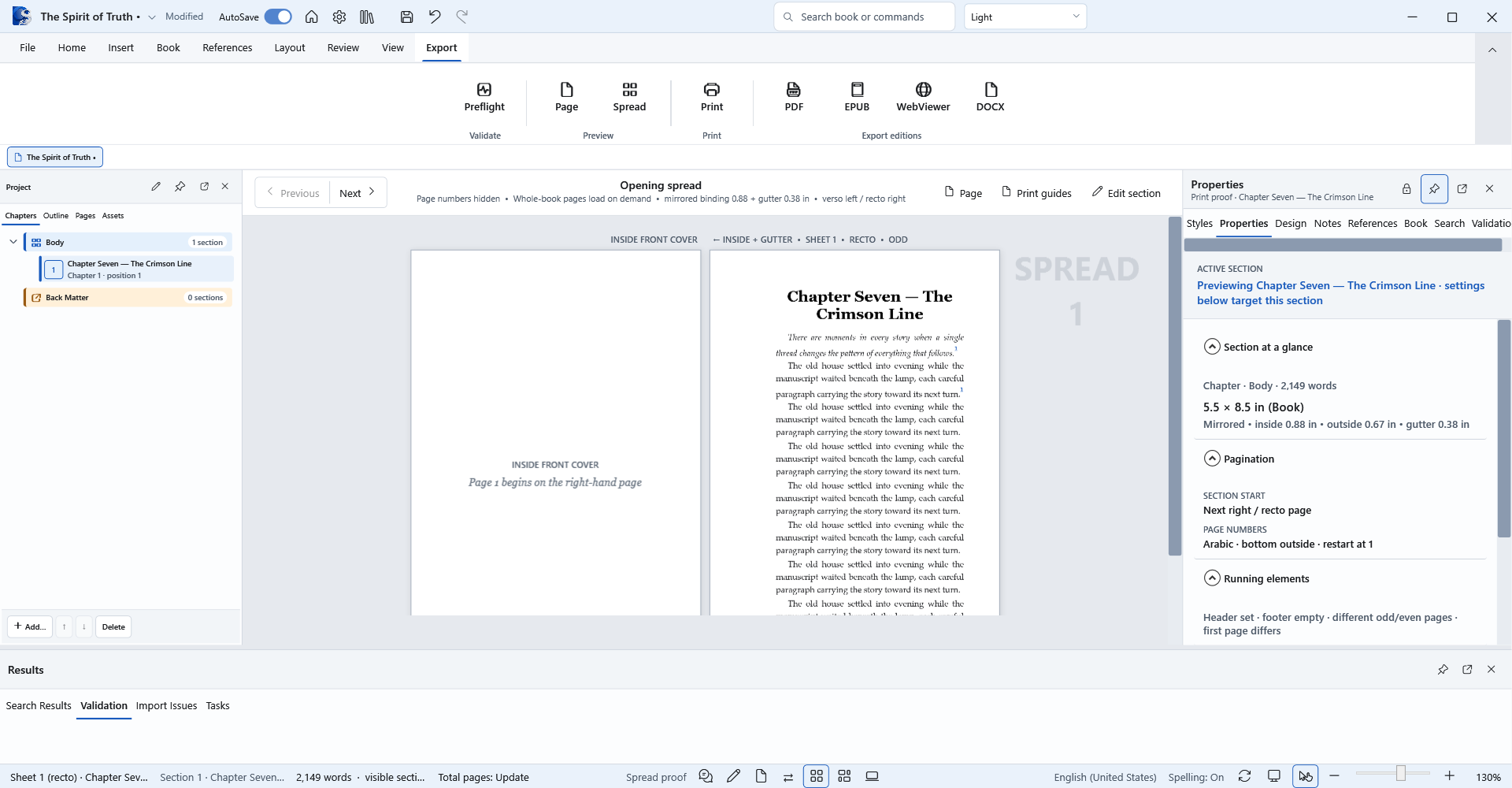The image size is (1512, 788).
Task: Open the File menu
Action: pos(28,48)
